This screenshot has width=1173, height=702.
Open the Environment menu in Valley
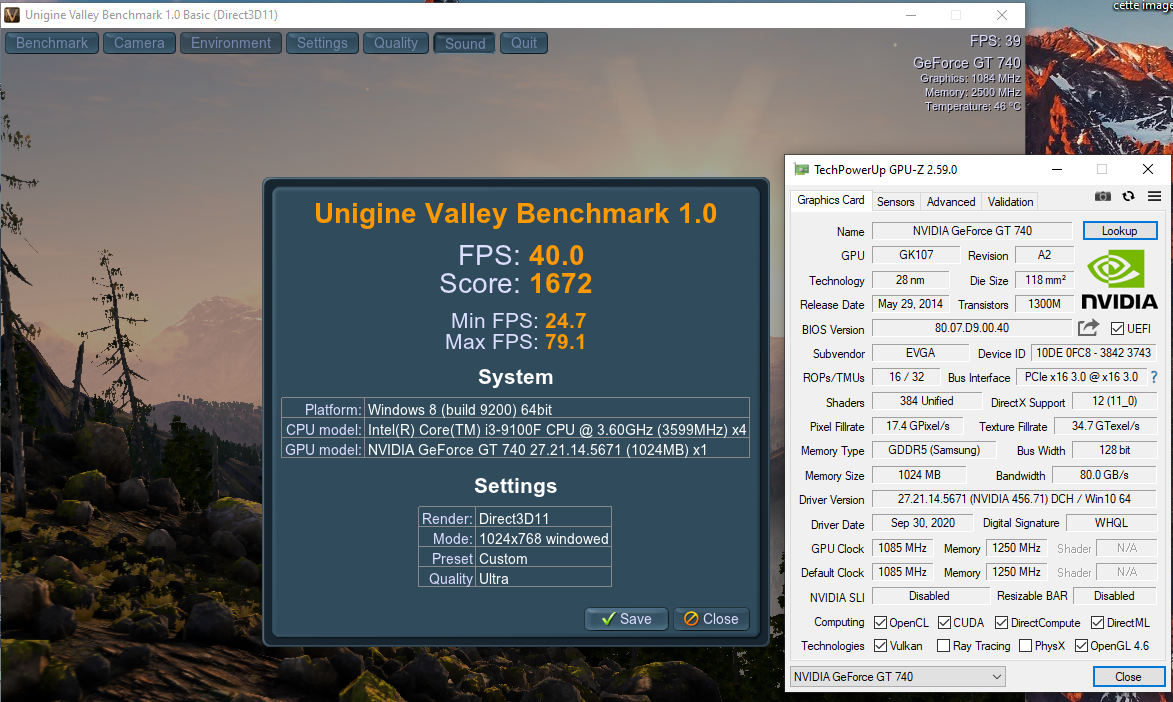[230, 43]
